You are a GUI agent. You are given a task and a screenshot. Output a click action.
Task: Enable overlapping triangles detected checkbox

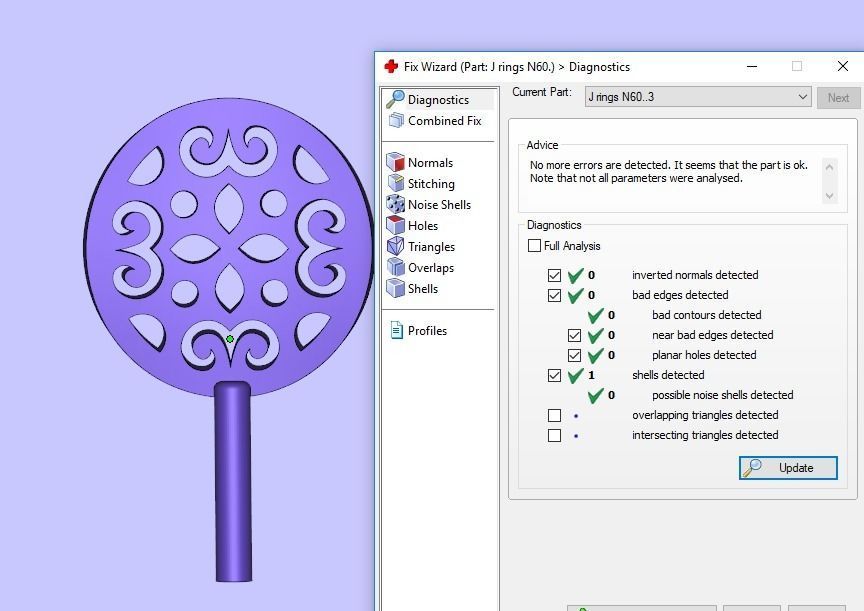pyautogui.click(x=554, y=415)
